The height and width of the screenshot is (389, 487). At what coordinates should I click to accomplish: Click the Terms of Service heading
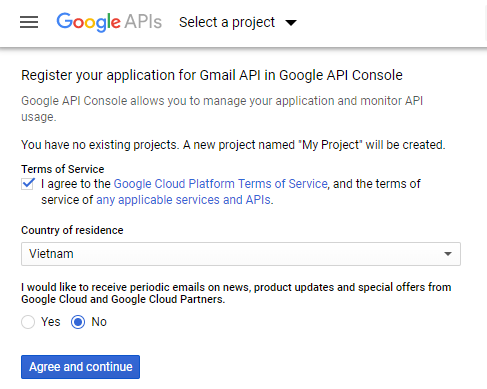63,169
